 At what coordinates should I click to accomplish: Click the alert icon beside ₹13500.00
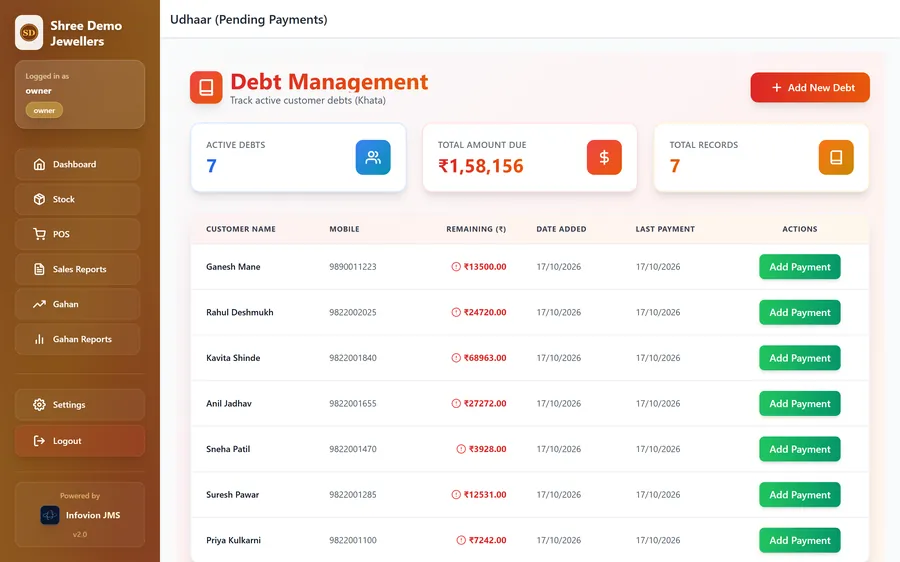coord(456,266)
